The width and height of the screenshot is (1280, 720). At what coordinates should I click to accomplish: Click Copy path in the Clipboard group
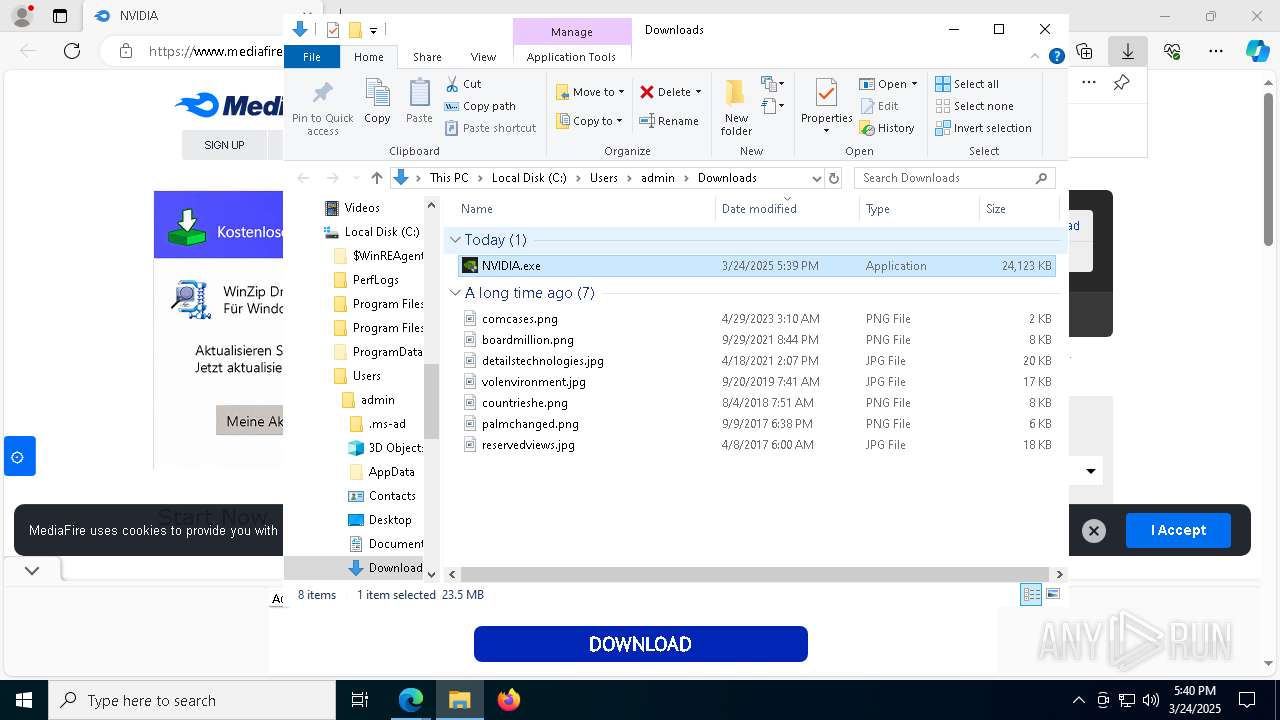pos(480,106)
